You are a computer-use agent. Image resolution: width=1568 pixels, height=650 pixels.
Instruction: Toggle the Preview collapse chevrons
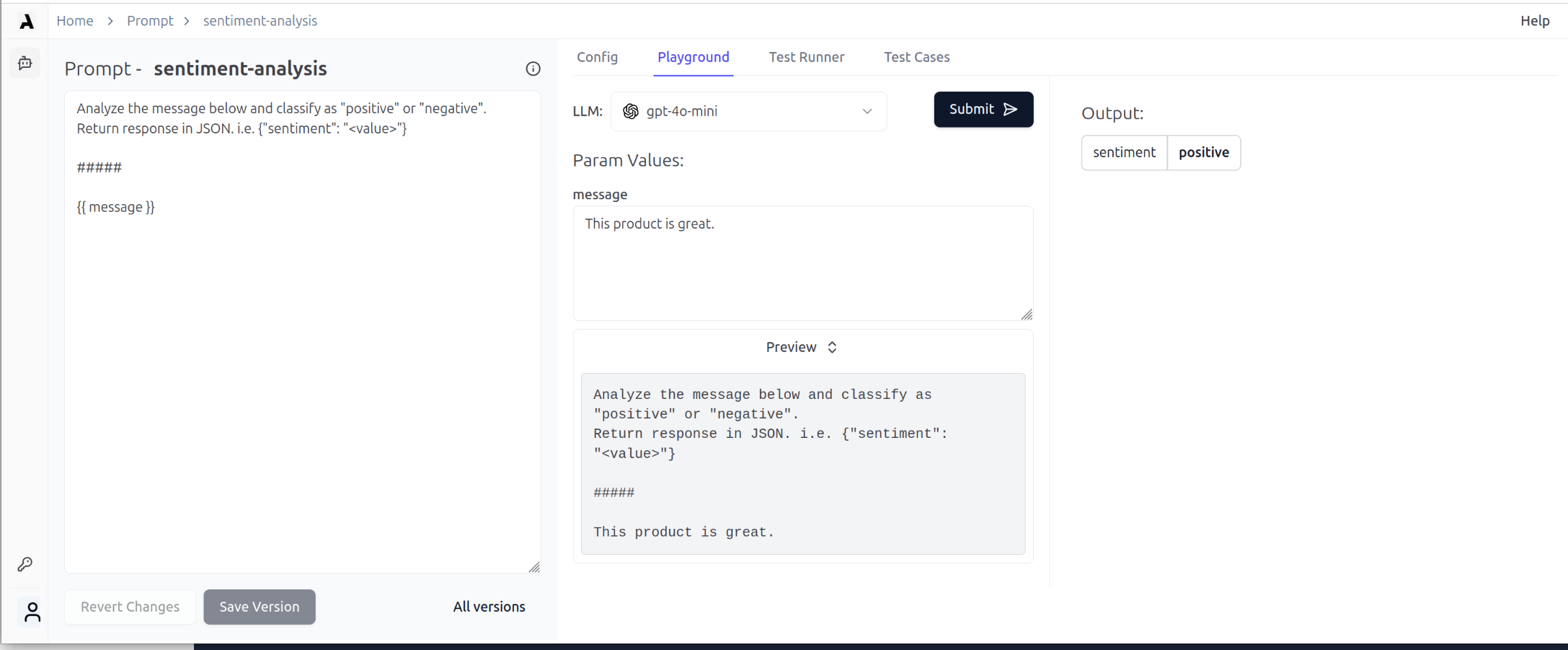pos(832,347)
